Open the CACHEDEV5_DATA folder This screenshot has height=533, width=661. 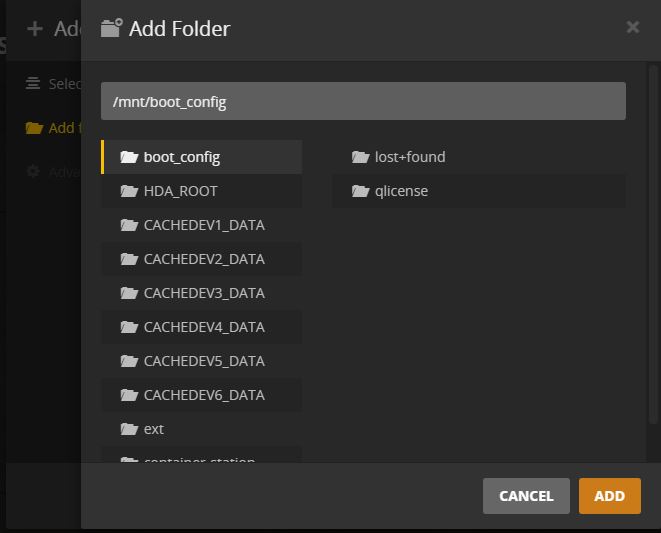click(x=204, y=361)
